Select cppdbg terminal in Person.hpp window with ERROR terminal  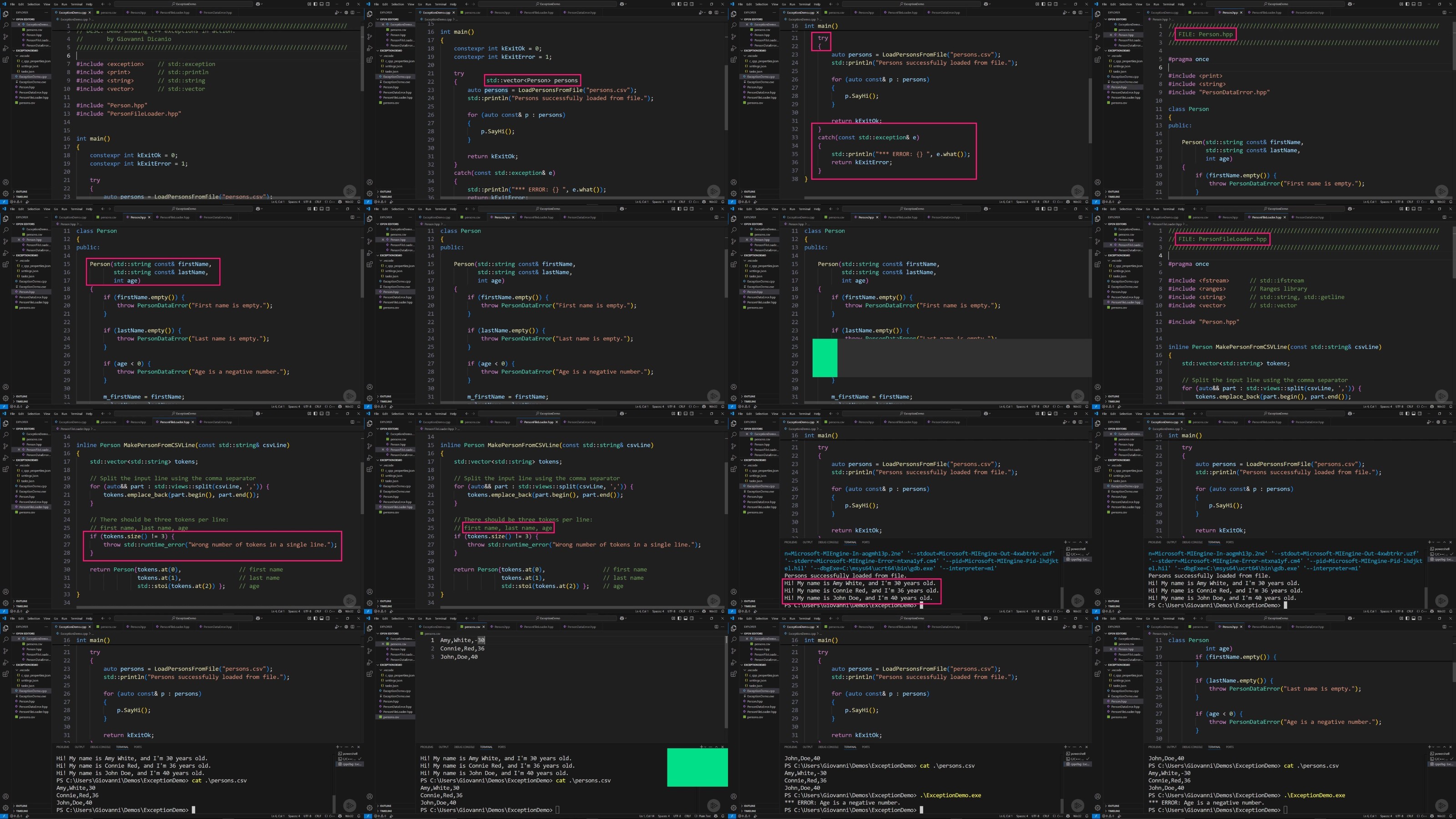point(1442,764)
